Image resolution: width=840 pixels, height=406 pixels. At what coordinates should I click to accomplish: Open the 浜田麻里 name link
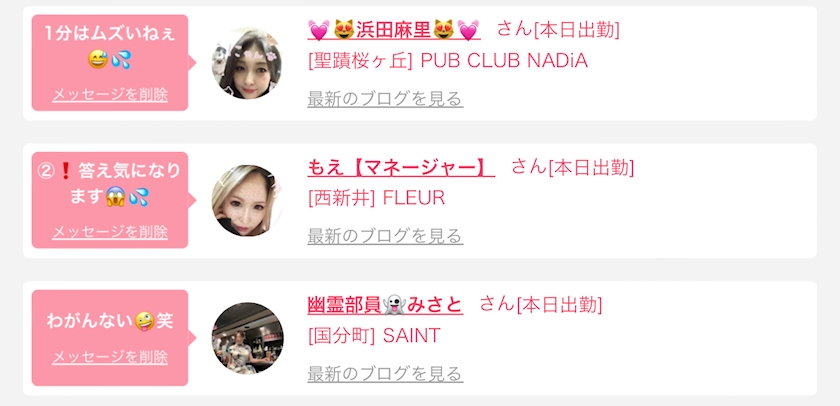pos(394,29)
